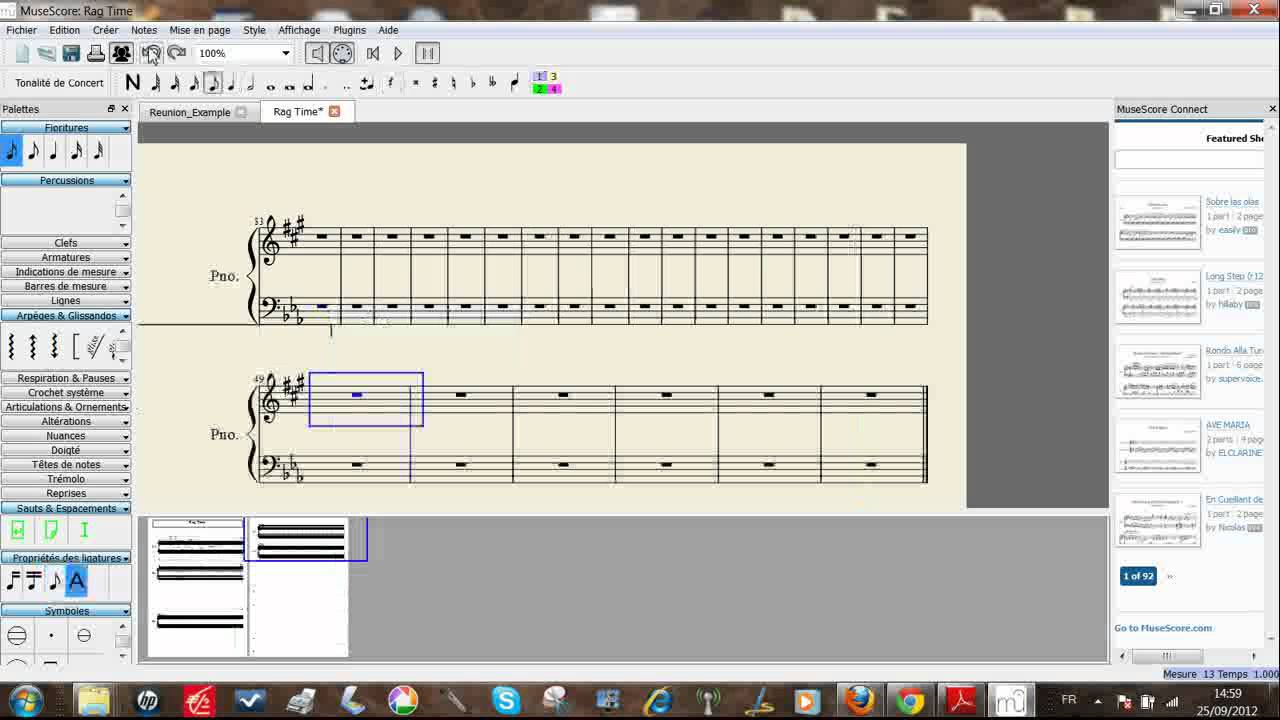
Task: Toggle the rest input button
Action: click(x=391, y=83)
